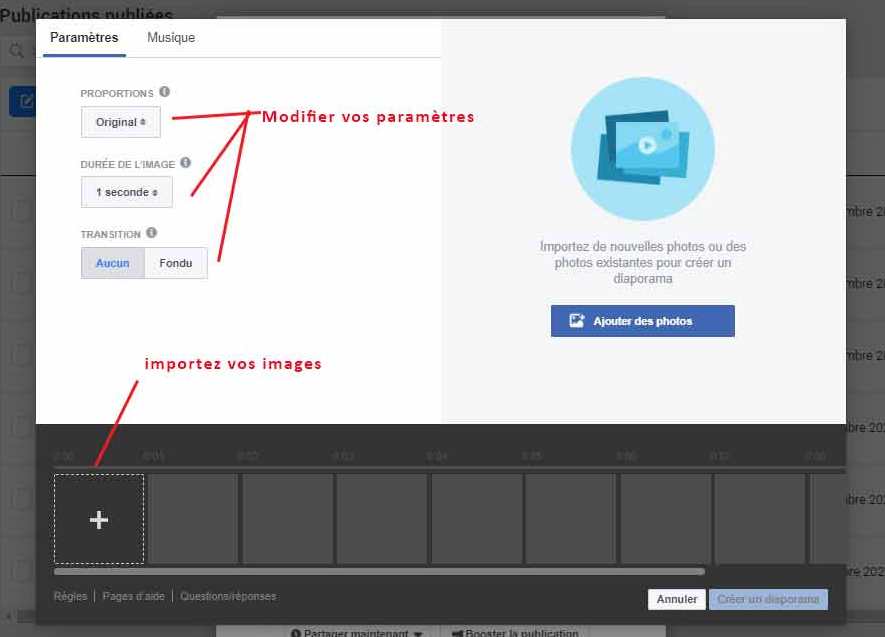Click the info icon beside Transition
885x637 pixels.
click(151, 233)
